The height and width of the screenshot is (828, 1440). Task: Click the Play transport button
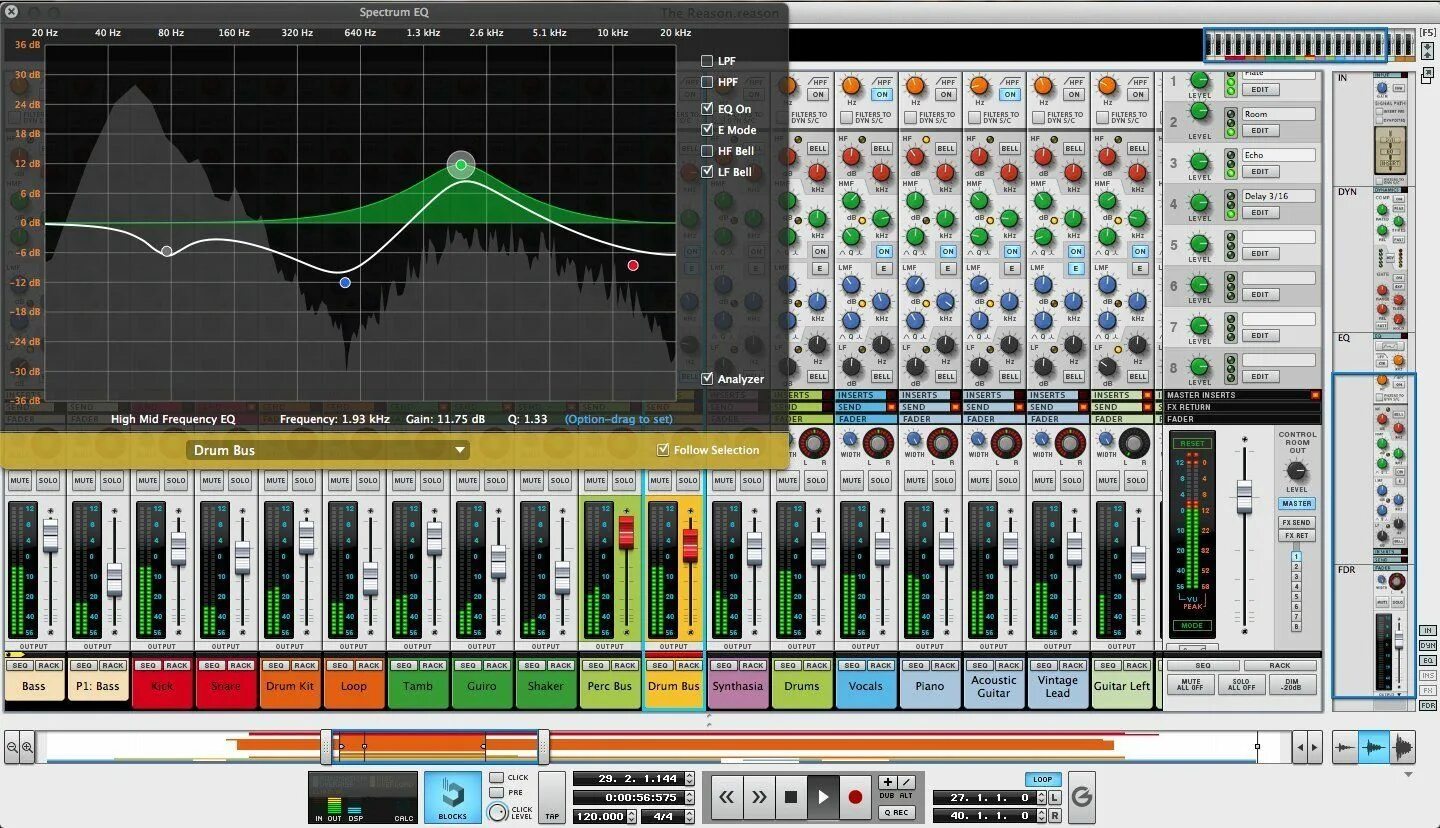pyautogui.click(x=823, y=797)
